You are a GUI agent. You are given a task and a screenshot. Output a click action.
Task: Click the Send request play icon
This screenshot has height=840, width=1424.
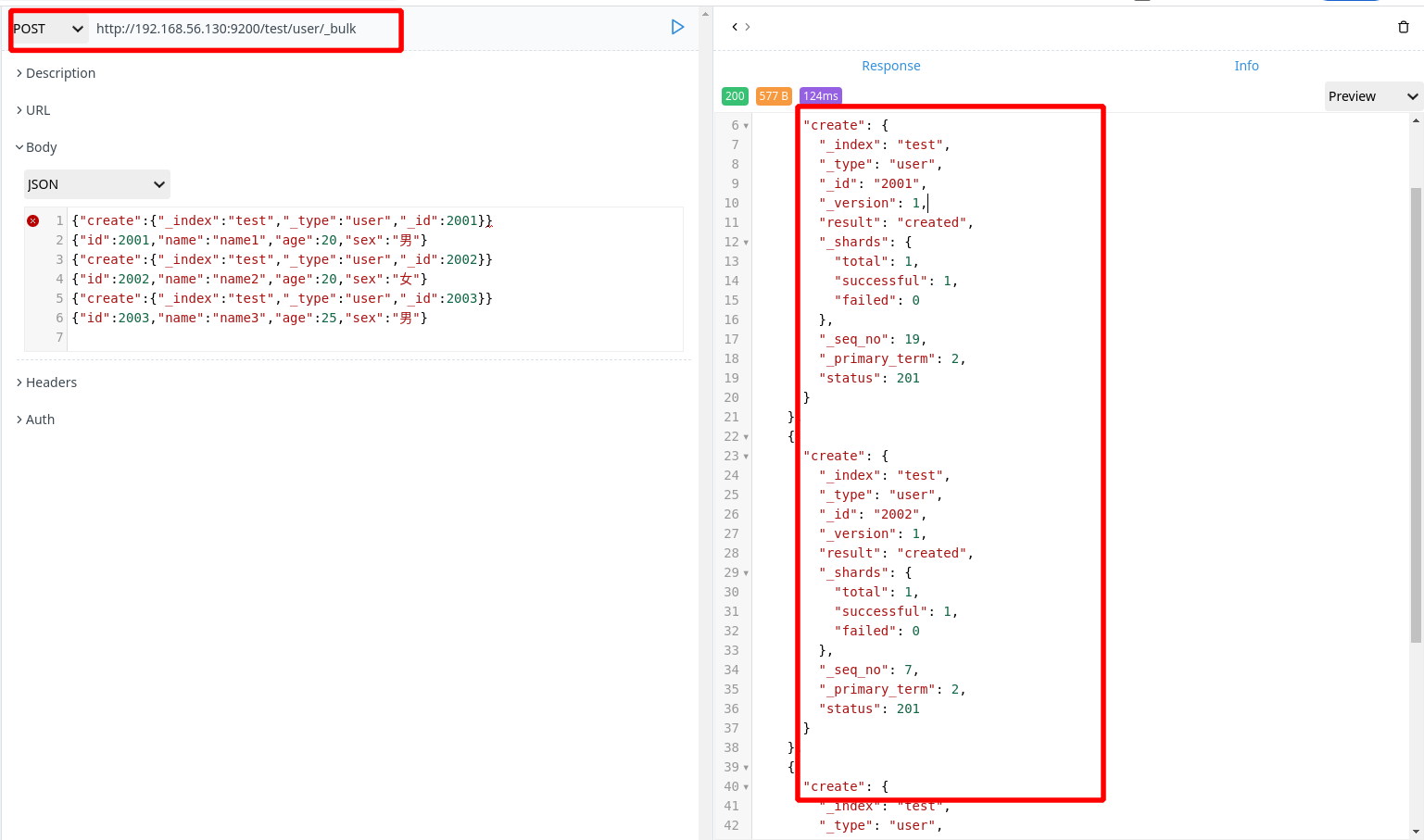[x=677, y=27]
